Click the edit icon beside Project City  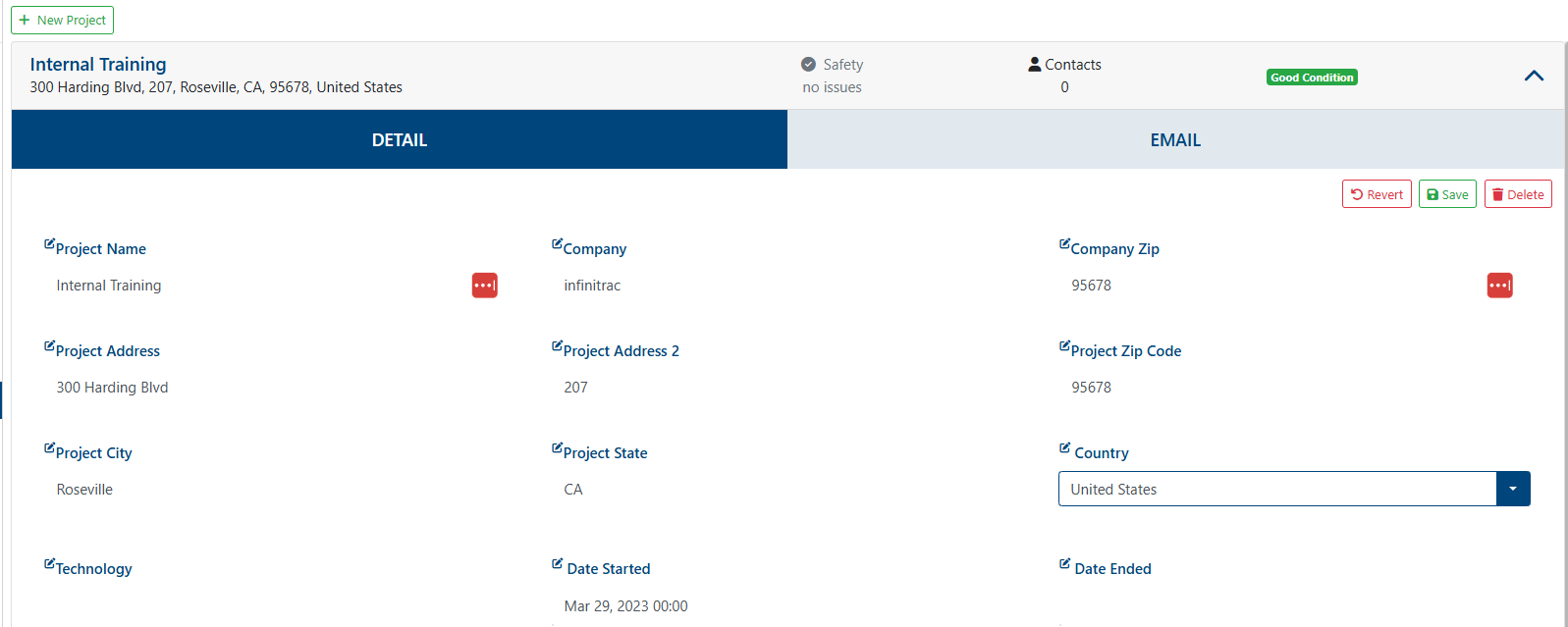49,448
